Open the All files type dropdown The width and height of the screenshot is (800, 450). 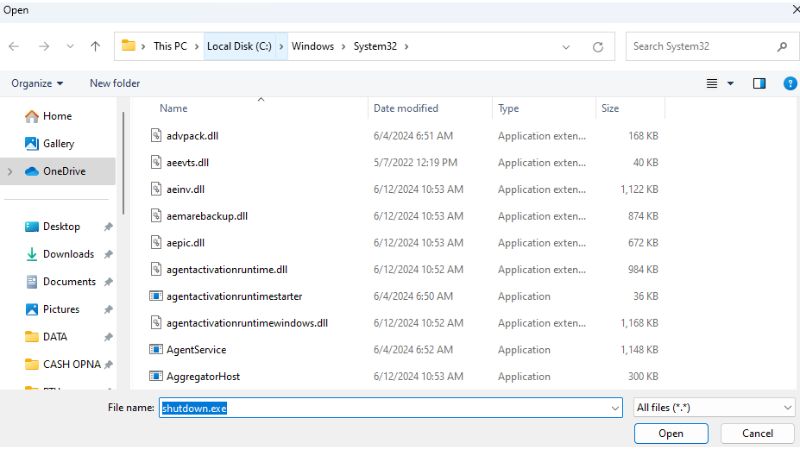[714, 408]
